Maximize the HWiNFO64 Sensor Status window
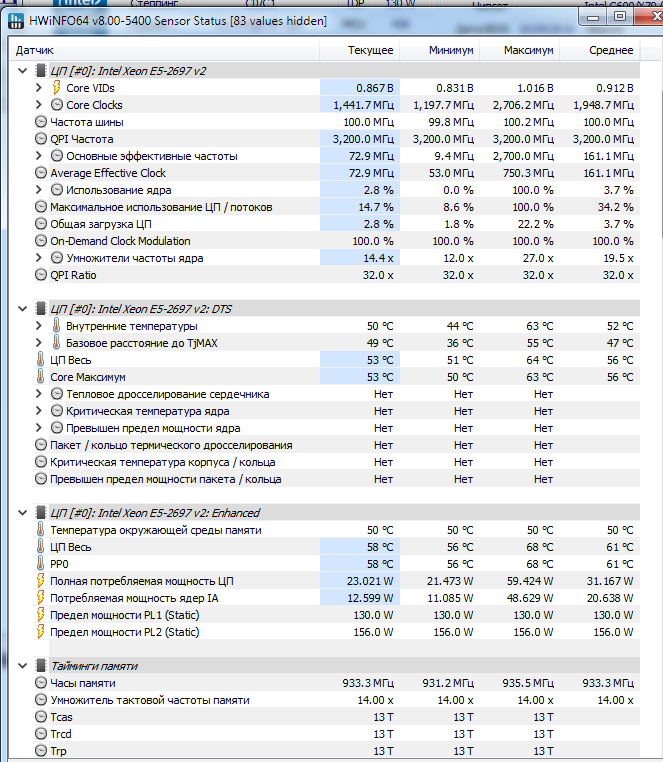The image size is (663, 762). (620, 17)
